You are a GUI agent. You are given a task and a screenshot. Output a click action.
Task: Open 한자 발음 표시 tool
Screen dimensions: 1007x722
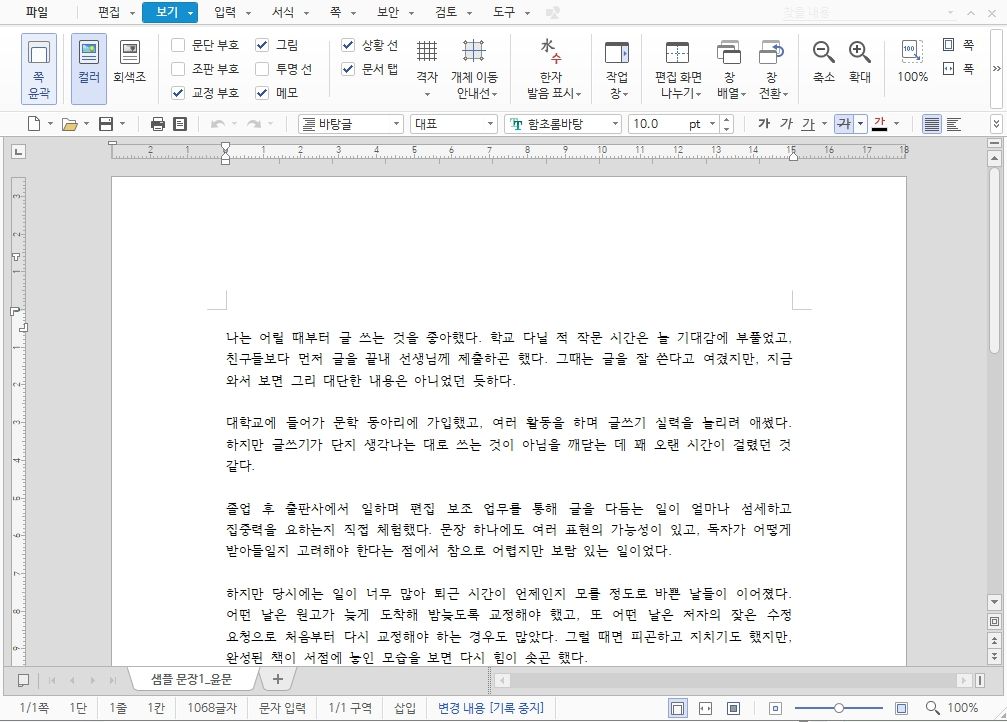click(x=554, y=69)
